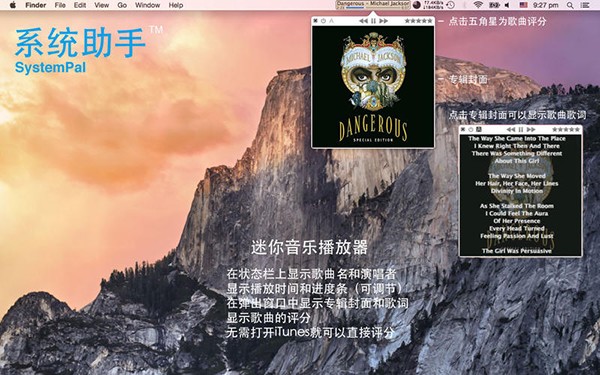This screenshot has height=375, width=600.
Task: Click the song progress bar in menu bar
Action: coord(373,8)
